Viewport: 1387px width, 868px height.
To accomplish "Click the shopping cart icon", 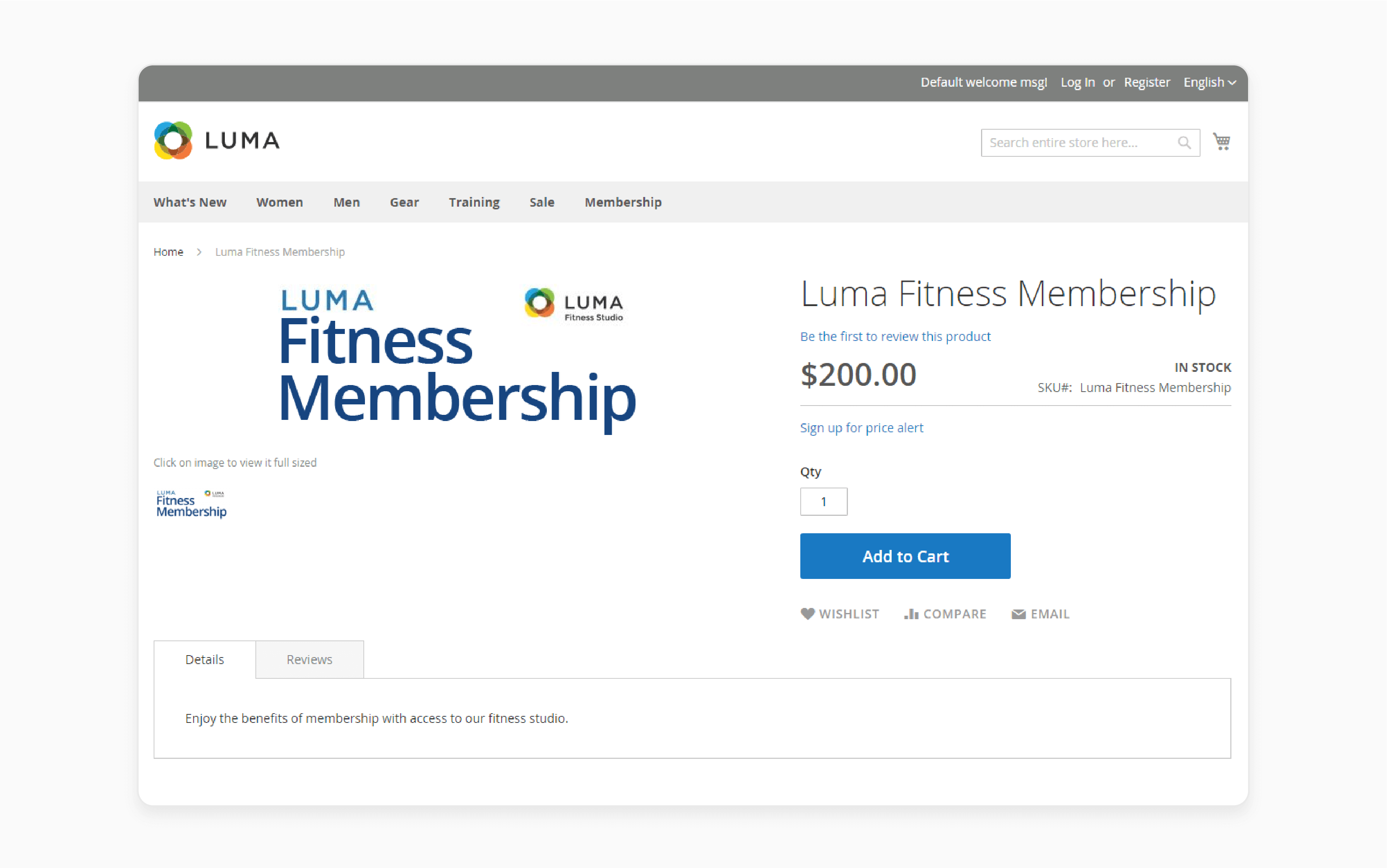I will point(1221,141).
